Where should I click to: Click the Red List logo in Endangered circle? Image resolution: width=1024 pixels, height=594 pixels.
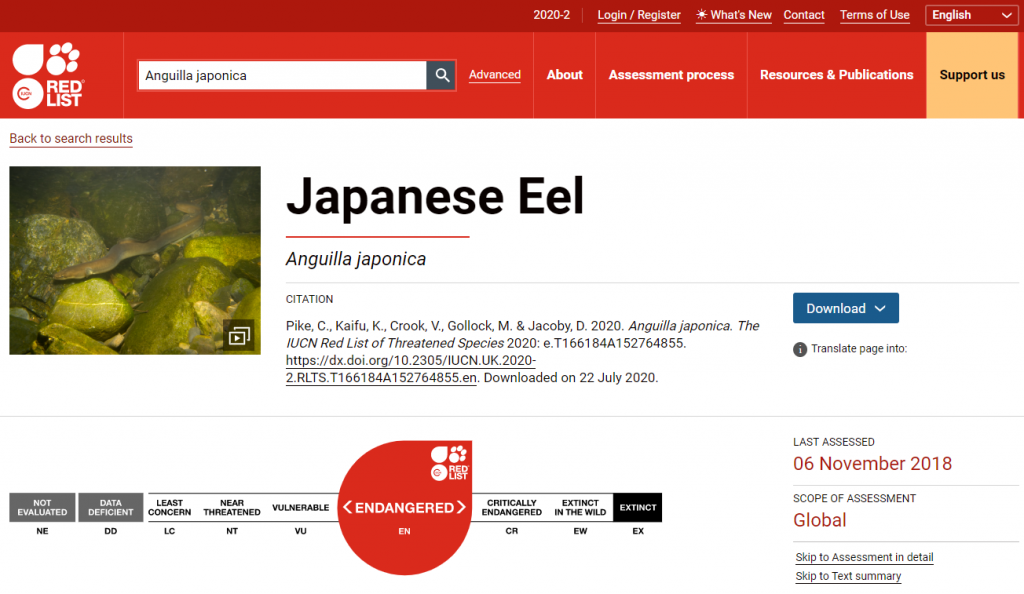[x=450, y=462]
